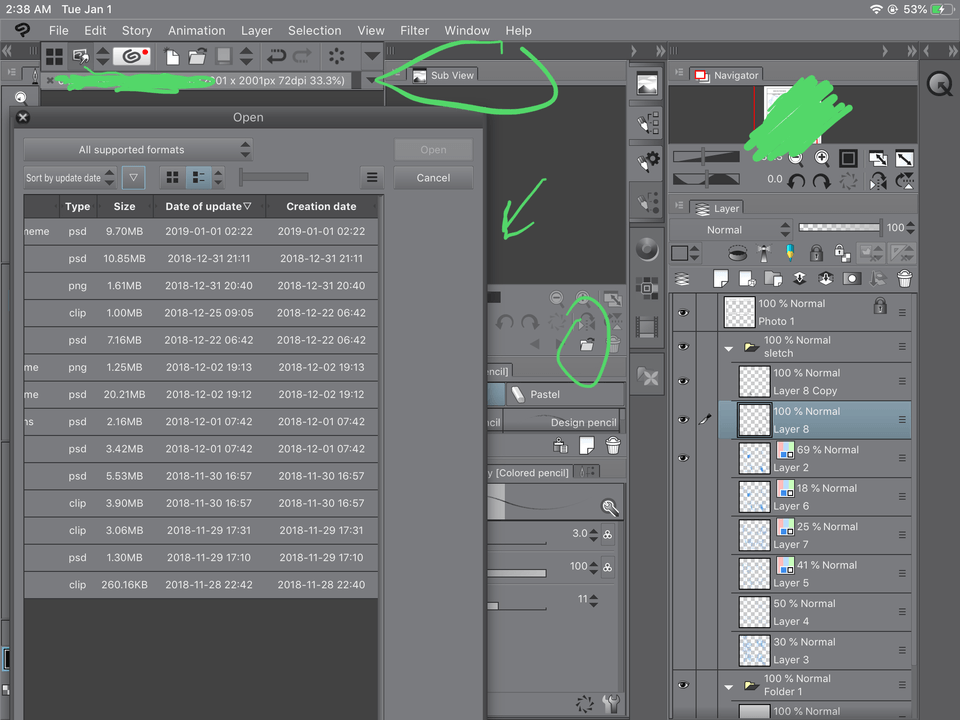The width and height of the screenshot is (960, 720).
Task: Click the film strip animation icon in dock
Action: [x=647, y=327]
